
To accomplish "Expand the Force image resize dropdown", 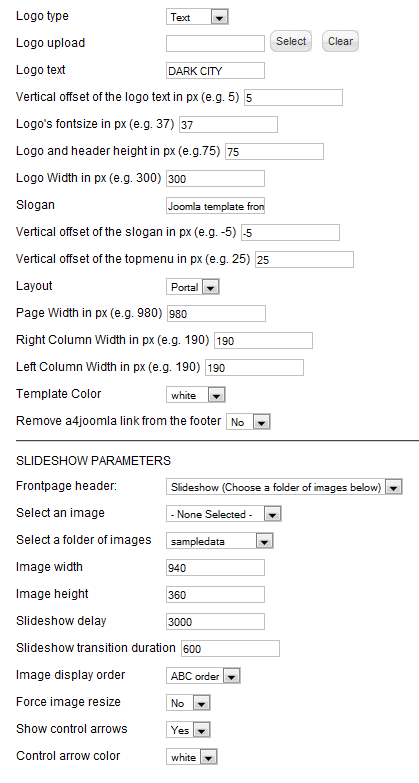I will tap(188, 703).
